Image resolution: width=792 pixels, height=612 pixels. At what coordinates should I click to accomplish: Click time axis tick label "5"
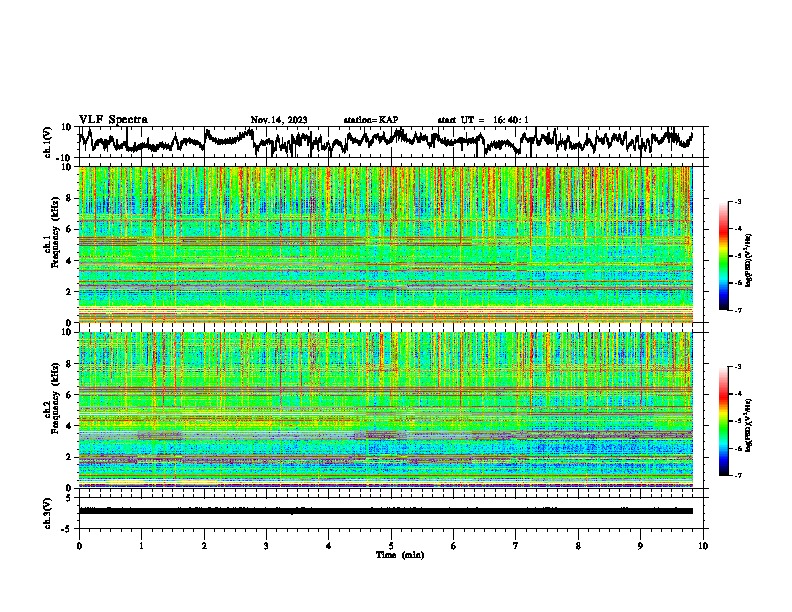click(x=391, y=546)
